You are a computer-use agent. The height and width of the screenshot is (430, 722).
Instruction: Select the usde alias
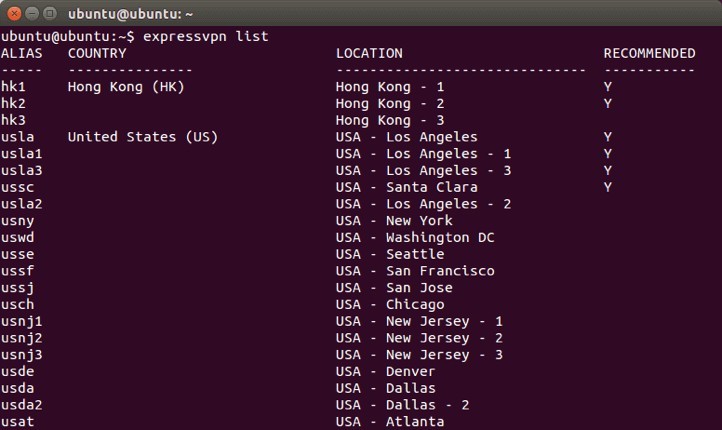pyautogui.click(x=17, y=372)
